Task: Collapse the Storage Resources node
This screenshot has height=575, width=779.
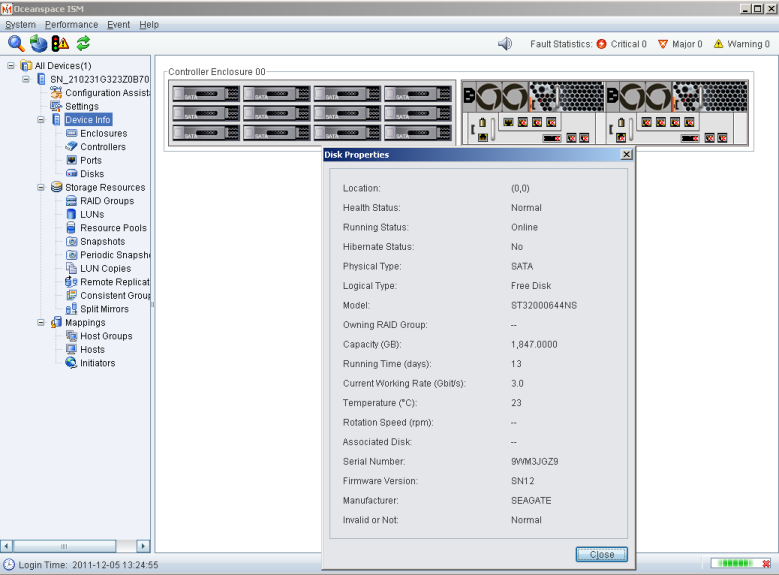Action: 41,187
